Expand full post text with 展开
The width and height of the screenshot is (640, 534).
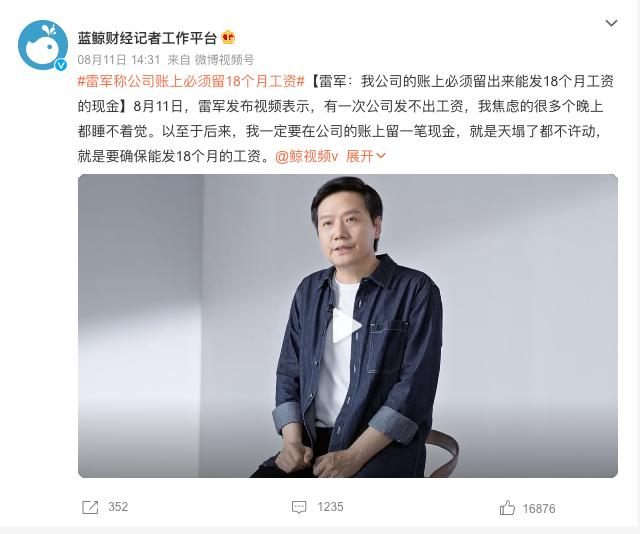pos(360,156)
